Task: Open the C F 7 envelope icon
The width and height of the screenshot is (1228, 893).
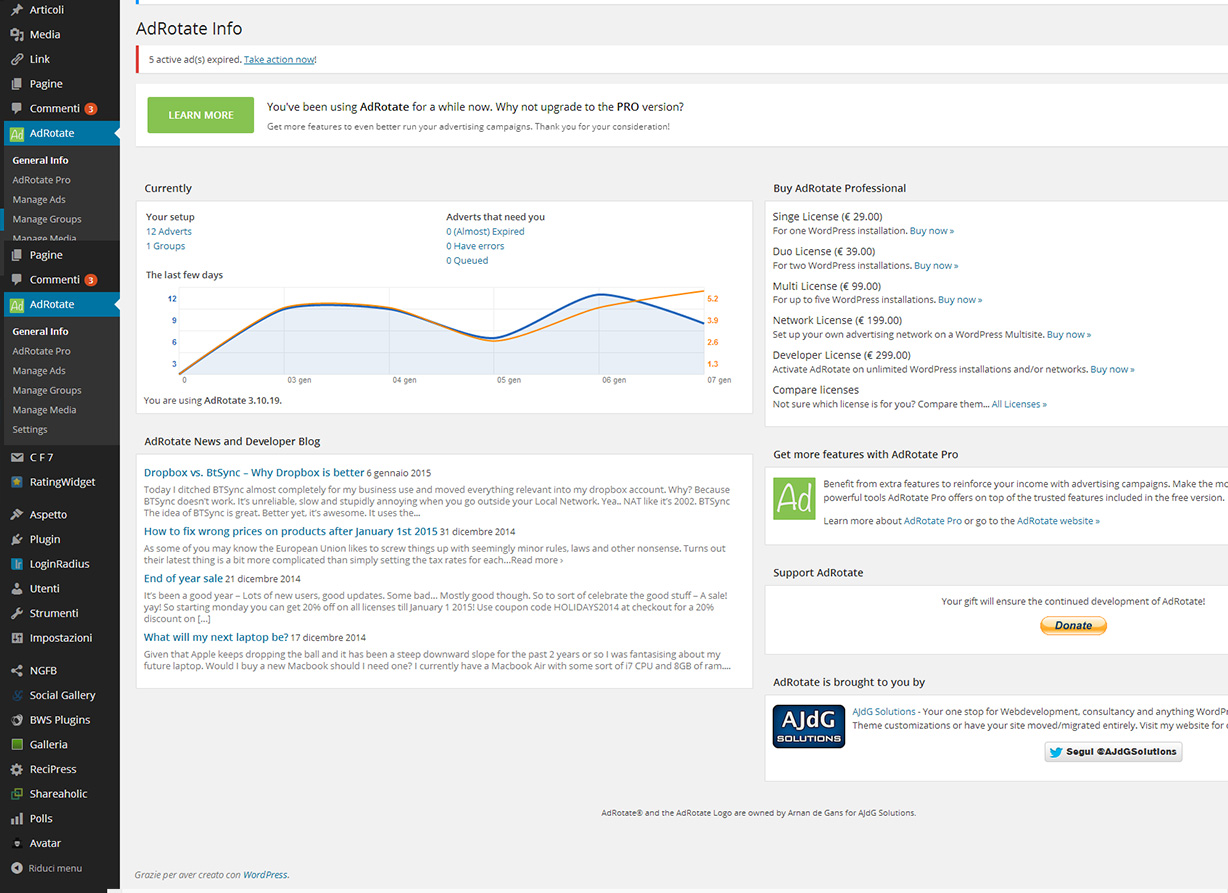Action: (17, 457)
